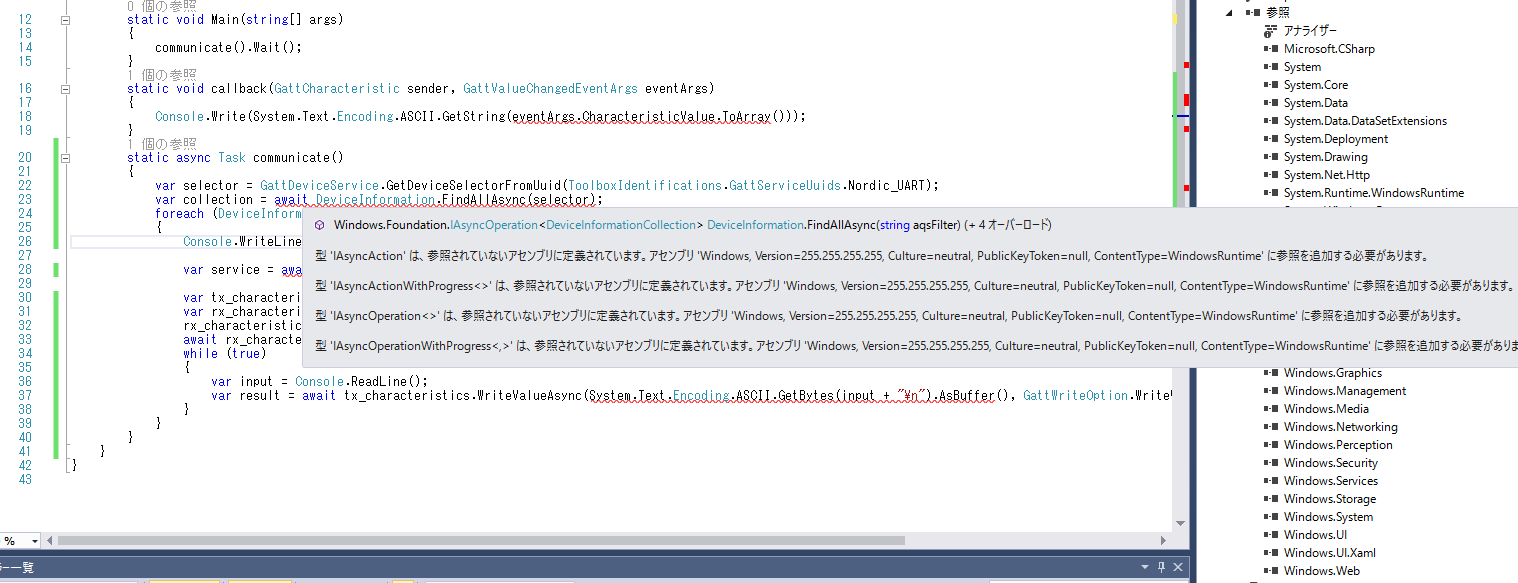Click the Windows.UI.Xaml reference icon

coord(1270,553)
